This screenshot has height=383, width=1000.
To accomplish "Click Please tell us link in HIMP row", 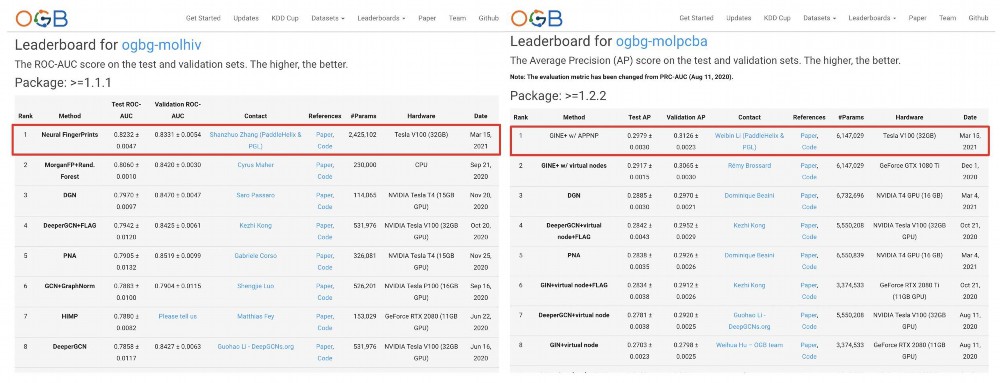I will point(177,316).
